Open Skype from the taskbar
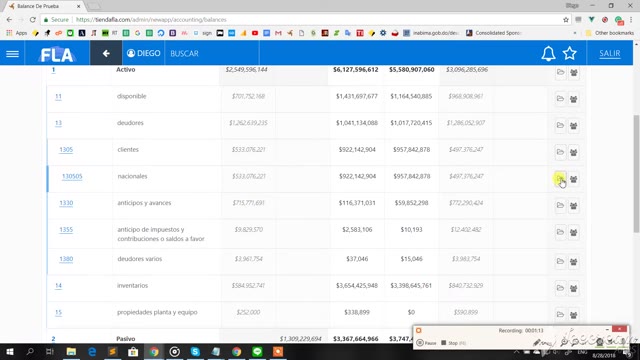Viewport: 640px width, 360px height. coord(195,351)
